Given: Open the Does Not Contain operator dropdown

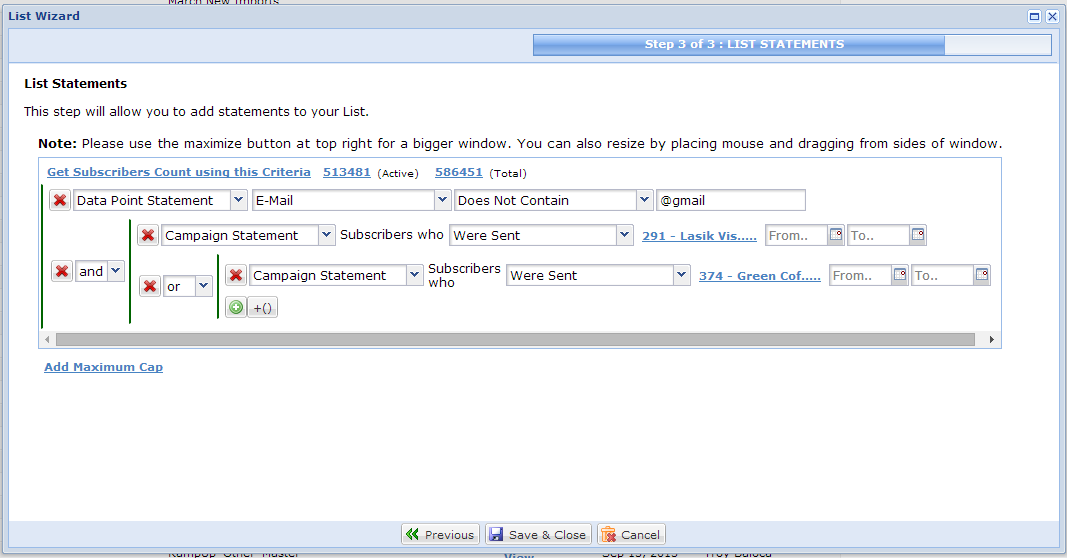Looking at the screenshot, I should [x=644, y=200].
